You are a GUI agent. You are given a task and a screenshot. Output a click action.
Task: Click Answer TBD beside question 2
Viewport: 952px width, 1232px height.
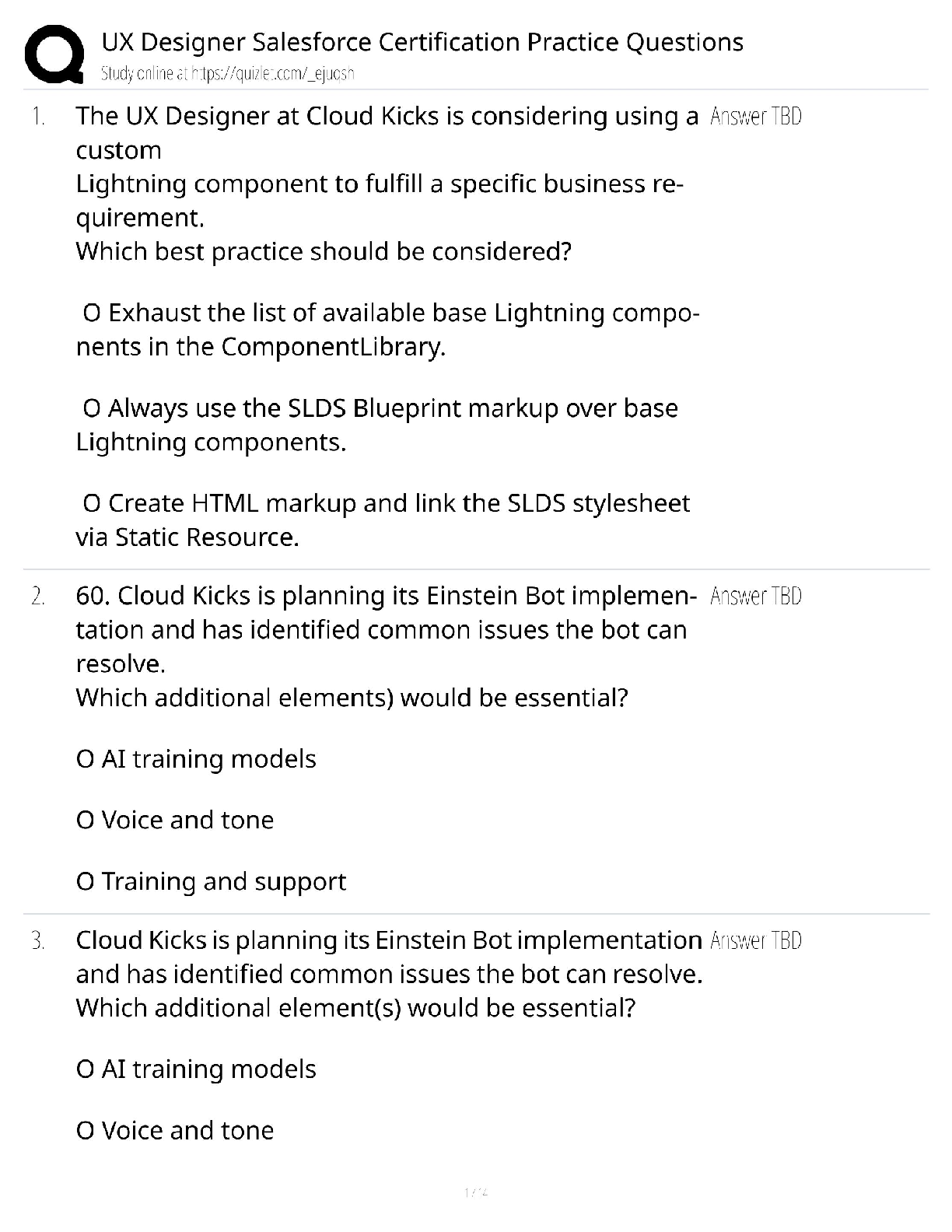pos(755,597)
